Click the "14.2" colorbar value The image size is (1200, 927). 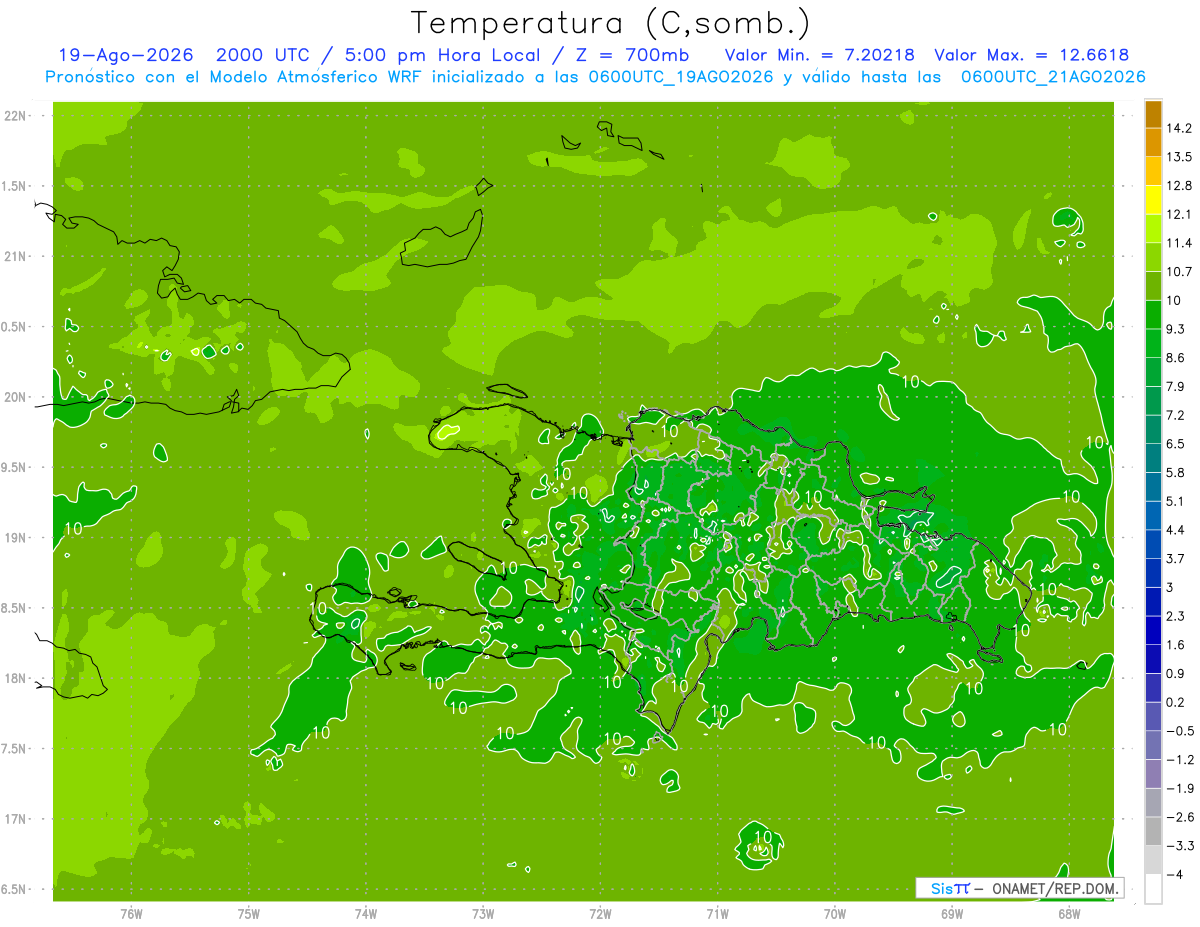(x=1181, y=128)
